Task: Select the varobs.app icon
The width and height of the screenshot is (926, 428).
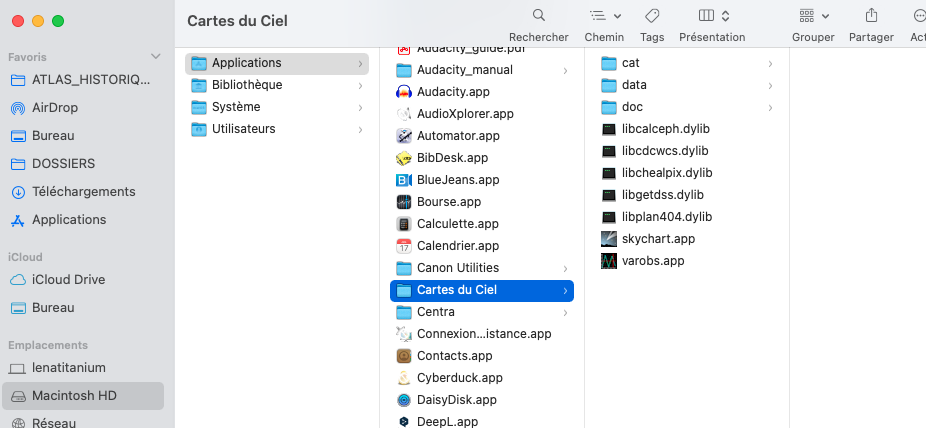Action: [609, 261]
